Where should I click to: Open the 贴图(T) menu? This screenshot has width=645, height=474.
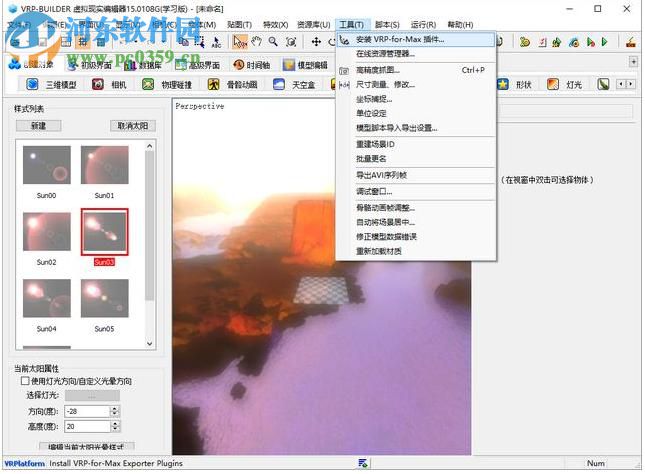pos(239,25)
